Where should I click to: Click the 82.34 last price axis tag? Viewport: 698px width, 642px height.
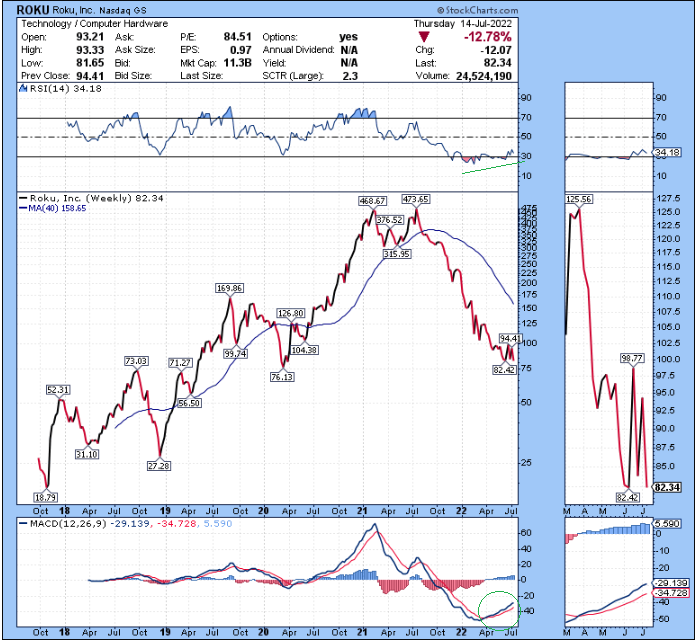click(x=667, y=488)
